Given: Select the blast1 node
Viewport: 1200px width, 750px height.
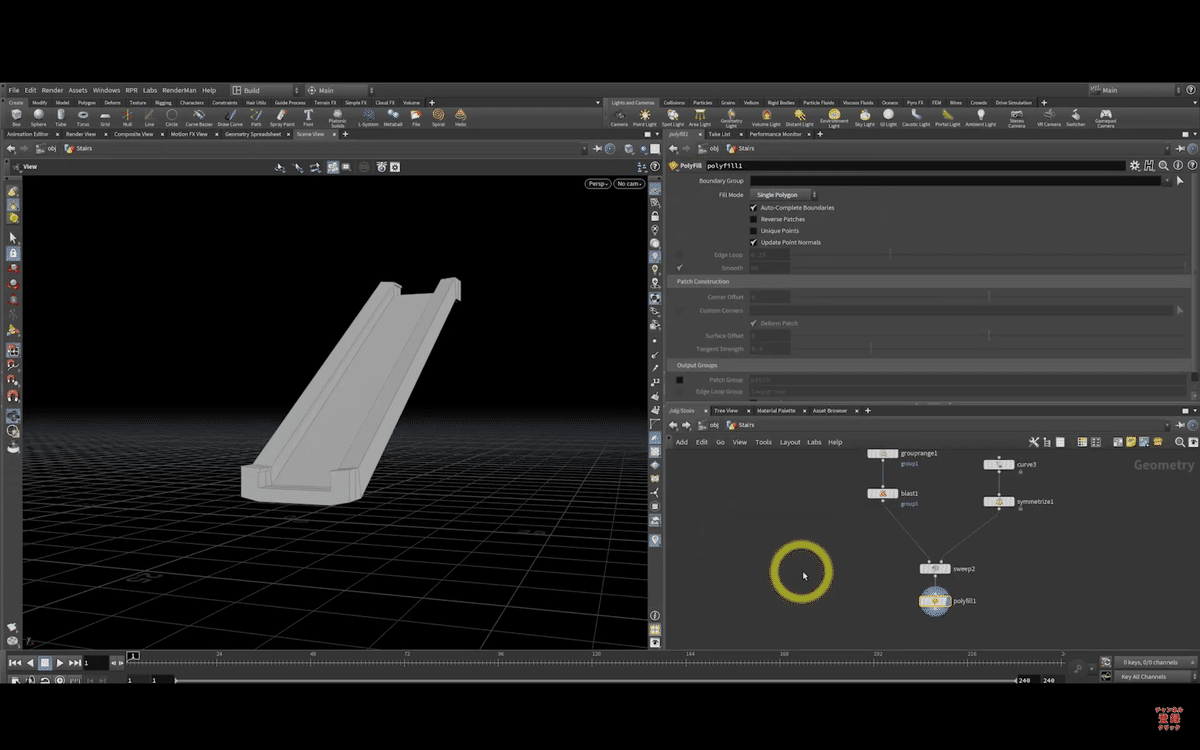Looking at the screenshot, I should click(x=882, y=494).
